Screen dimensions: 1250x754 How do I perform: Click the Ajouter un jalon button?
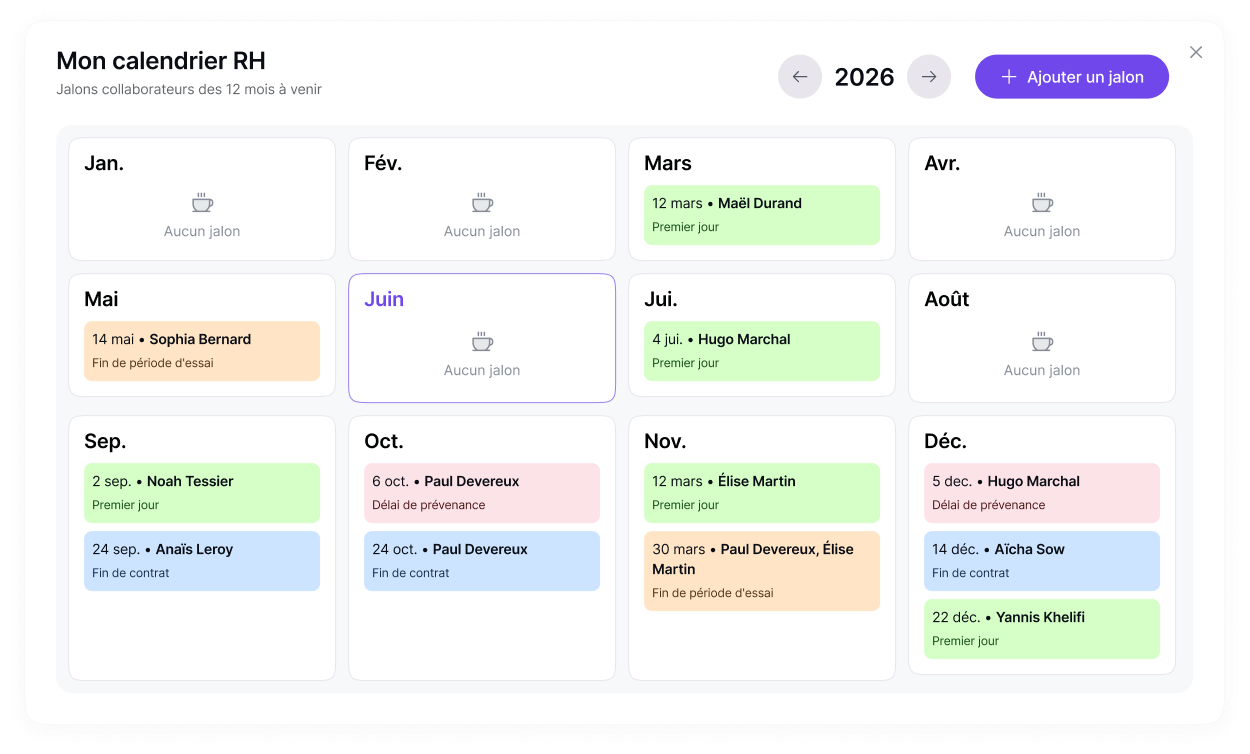(1072, 77)
